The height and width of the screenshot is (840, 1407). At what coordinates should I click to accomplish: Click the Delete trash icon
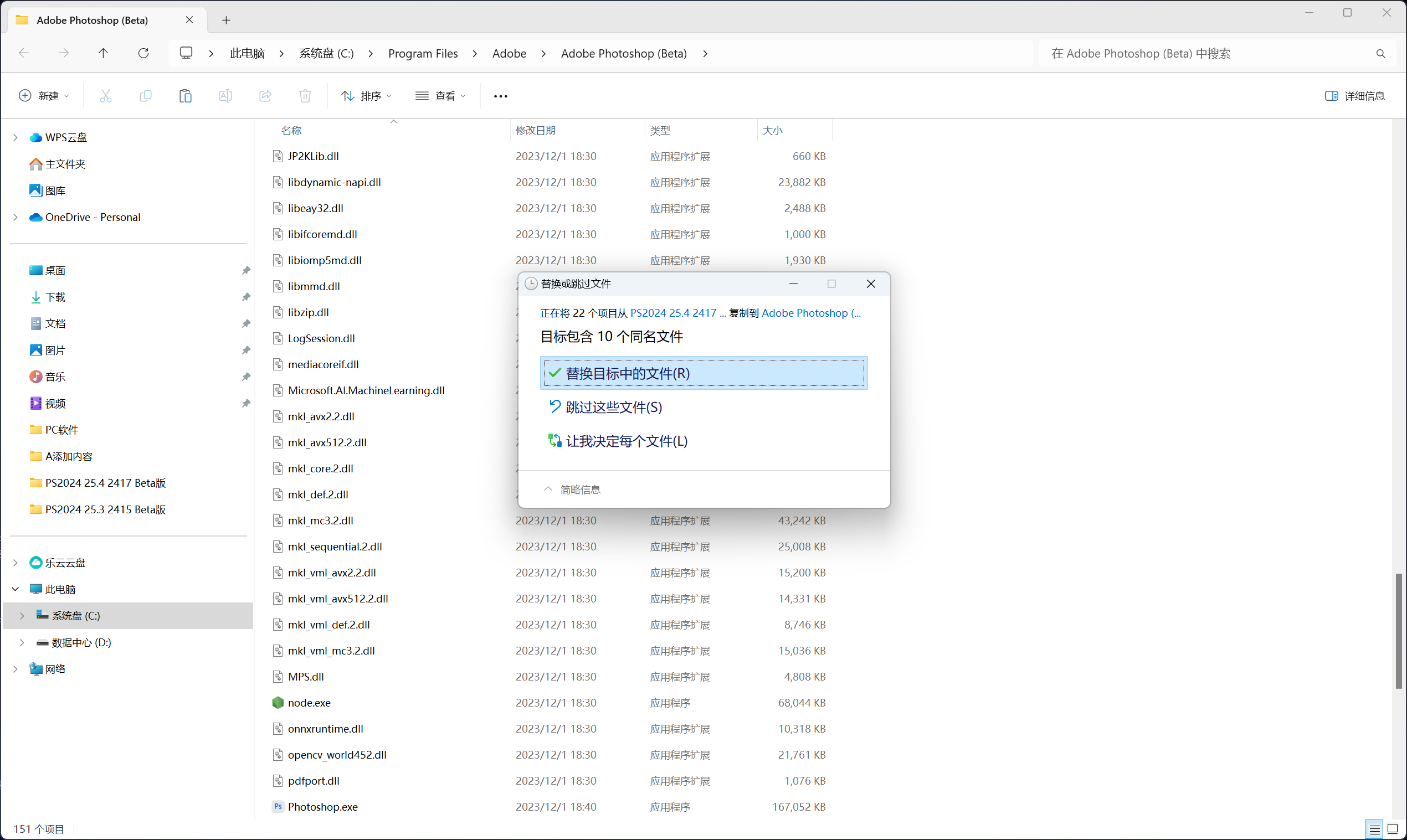pyautogui.click(x=305, y=96)
